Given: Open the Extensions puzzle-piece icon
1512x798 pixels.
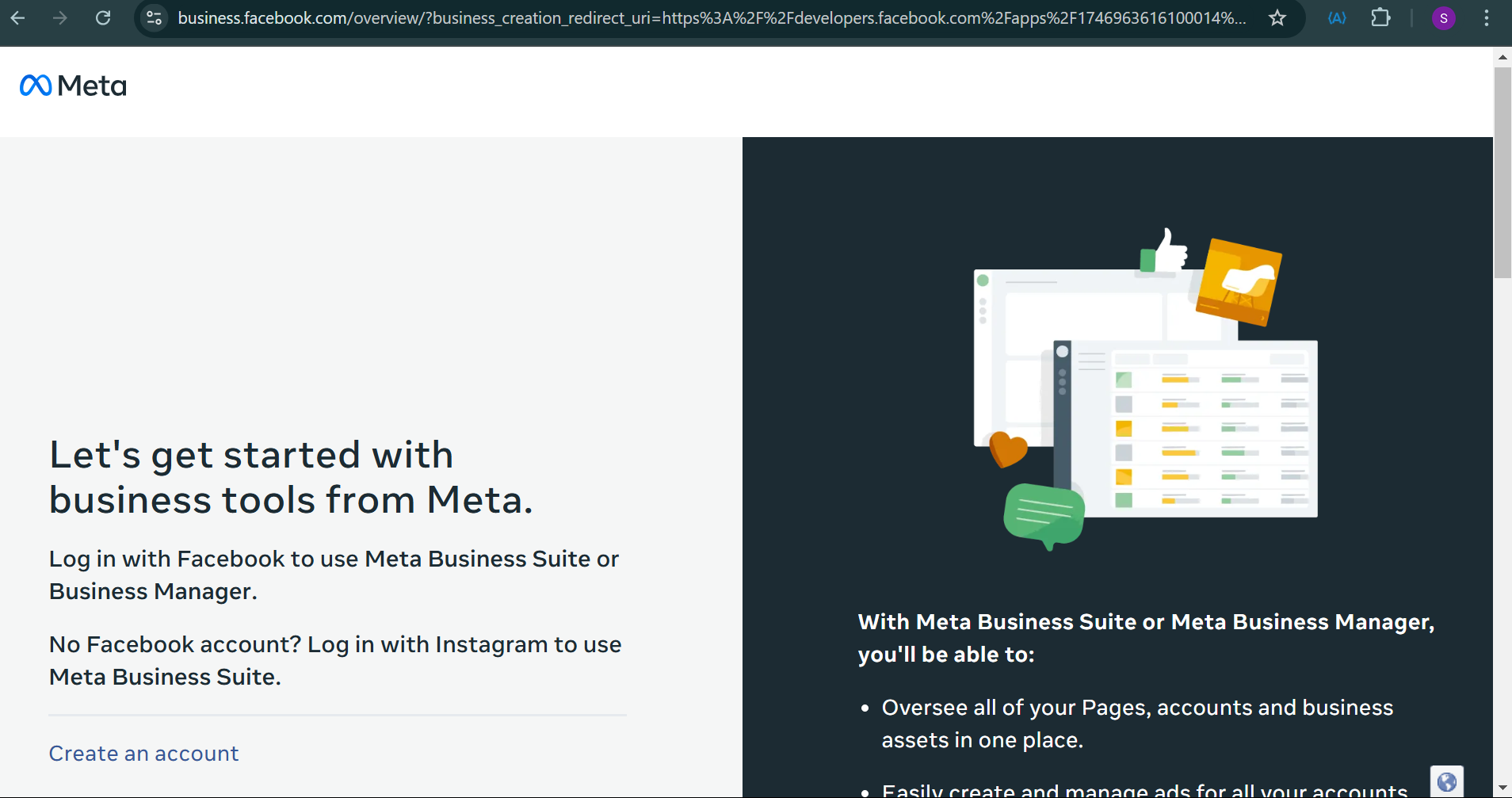Looking at the screenshot, I should click(x=1381, y=17).
